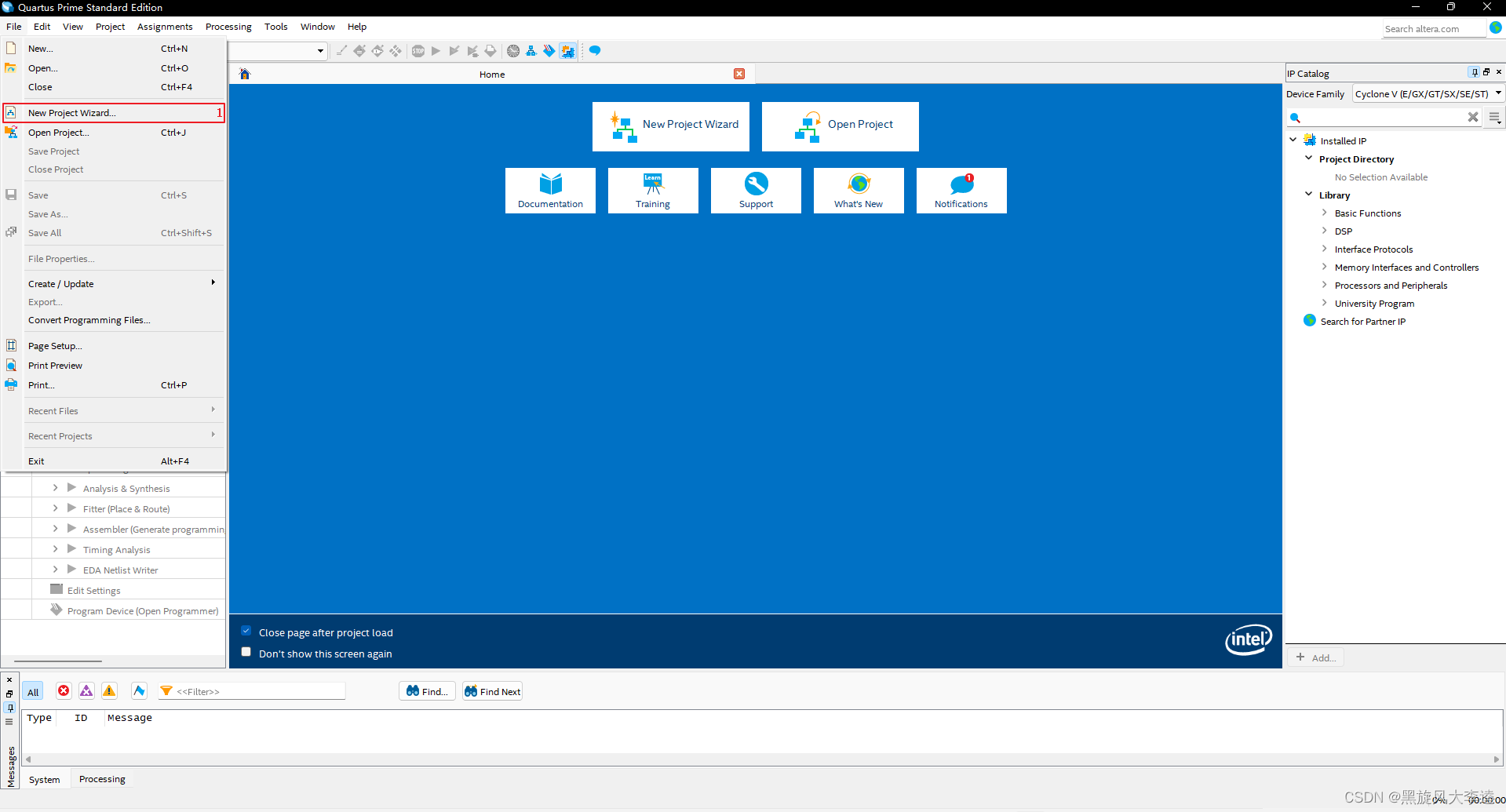Show error messages with red X filter
The height and width of the screenshot is (812, 1506).
click(x=64, y=690)
